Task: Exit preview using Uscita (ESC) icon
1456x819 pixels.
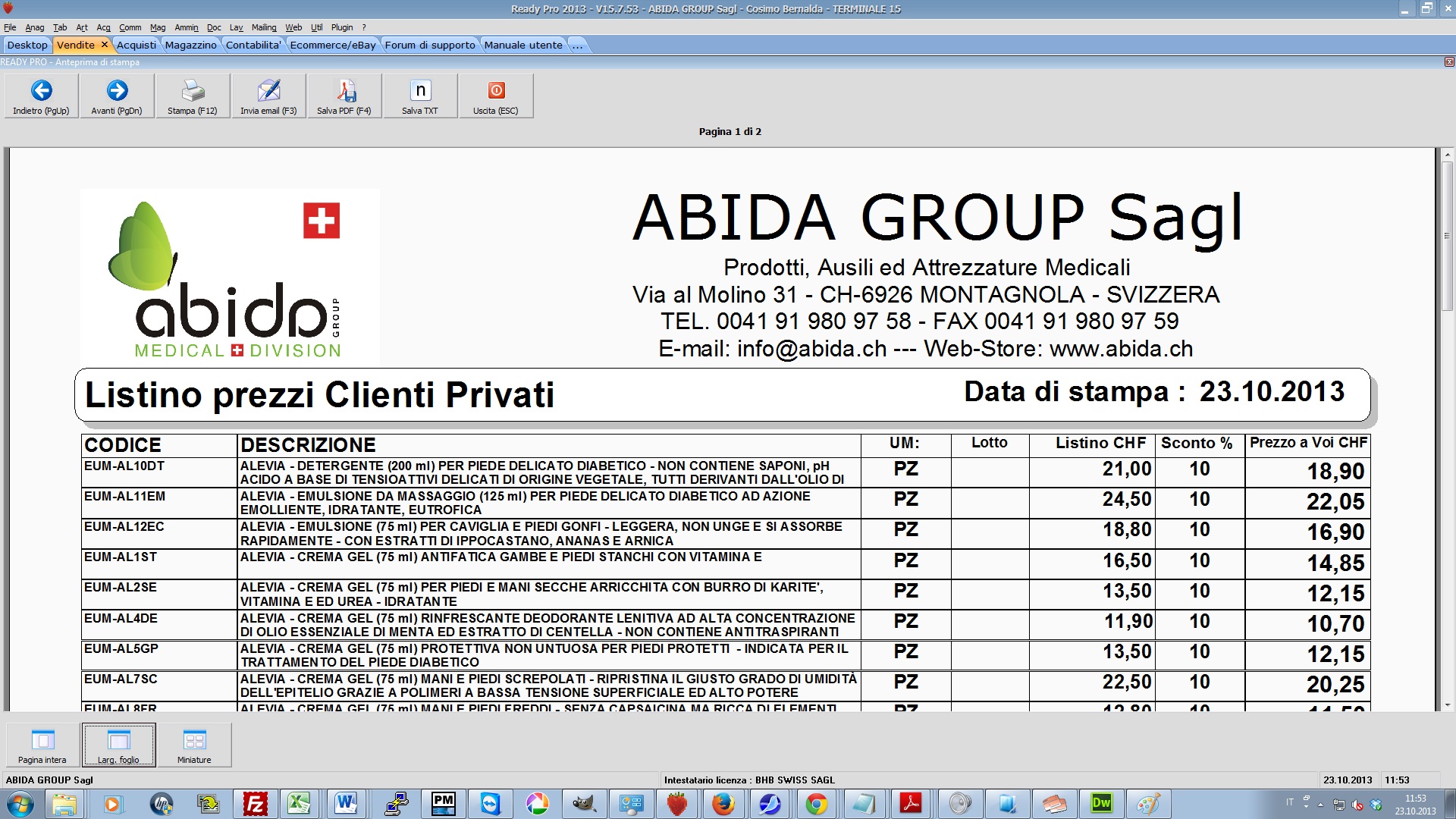Action: (496, 96)
